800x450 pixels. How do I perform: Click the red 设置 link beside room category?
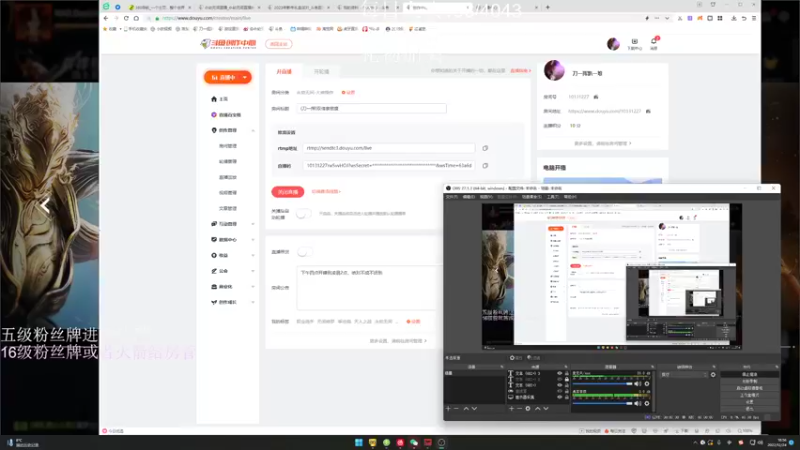coord(348,92)
